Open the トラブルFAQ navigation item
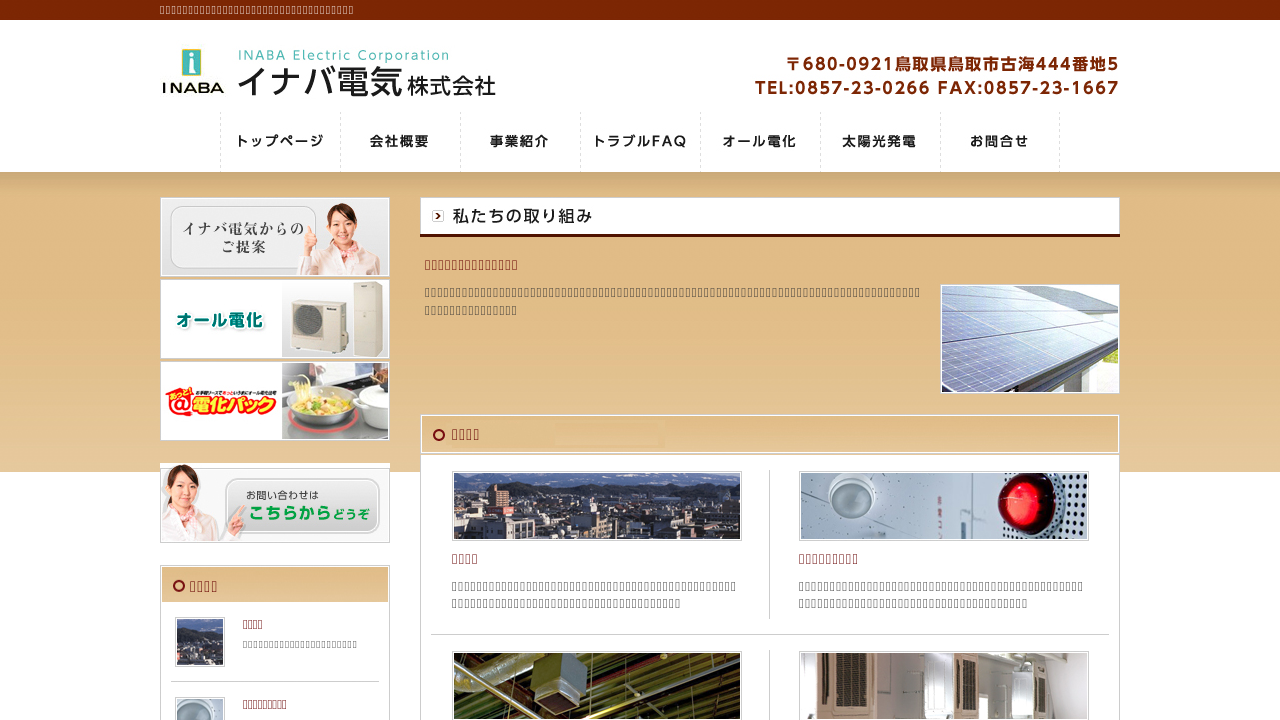1280x720 pixels. coord(640,141)
